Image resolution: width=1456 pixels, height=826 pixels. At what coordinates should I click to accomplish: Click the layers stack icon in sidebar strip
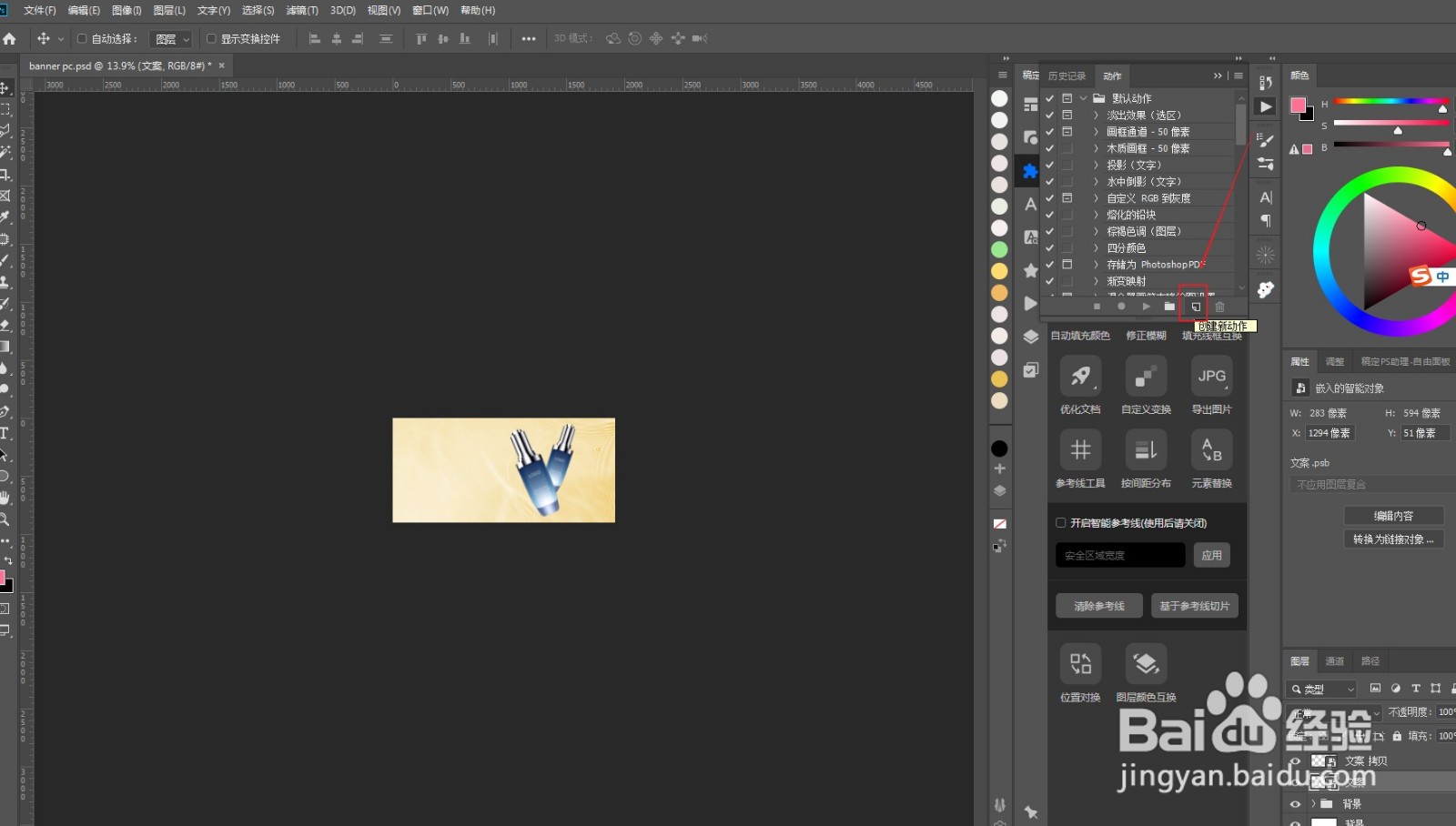coord(1030,337)
